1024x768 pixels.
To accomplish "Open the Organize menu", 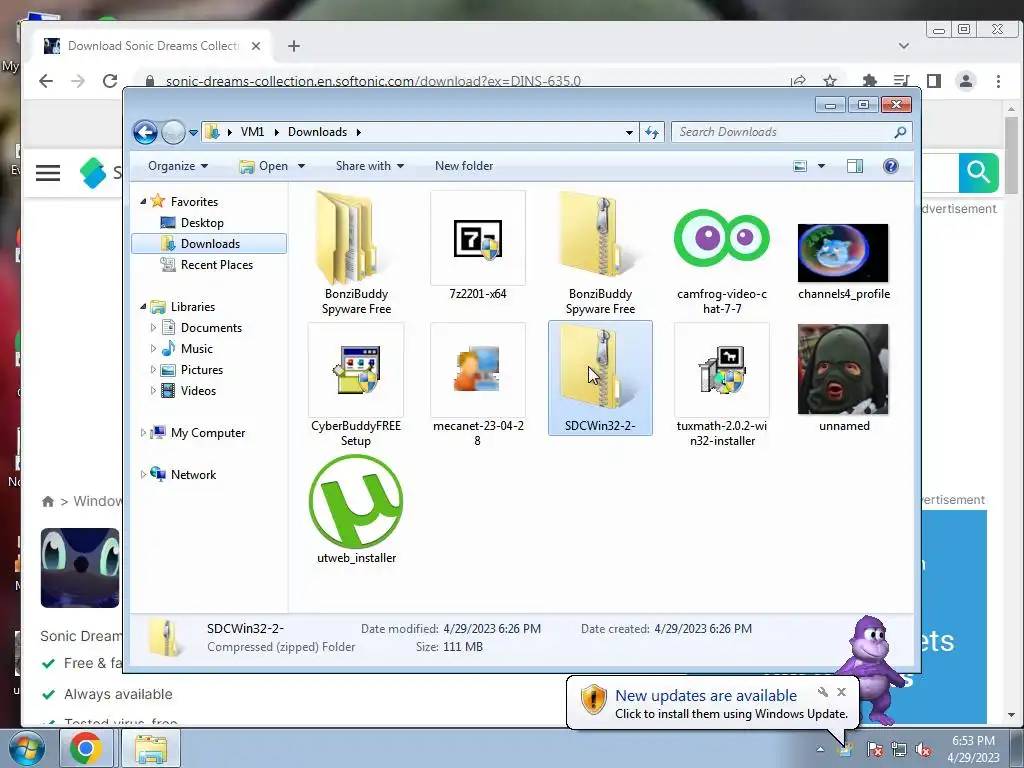I will coord(178,166).
